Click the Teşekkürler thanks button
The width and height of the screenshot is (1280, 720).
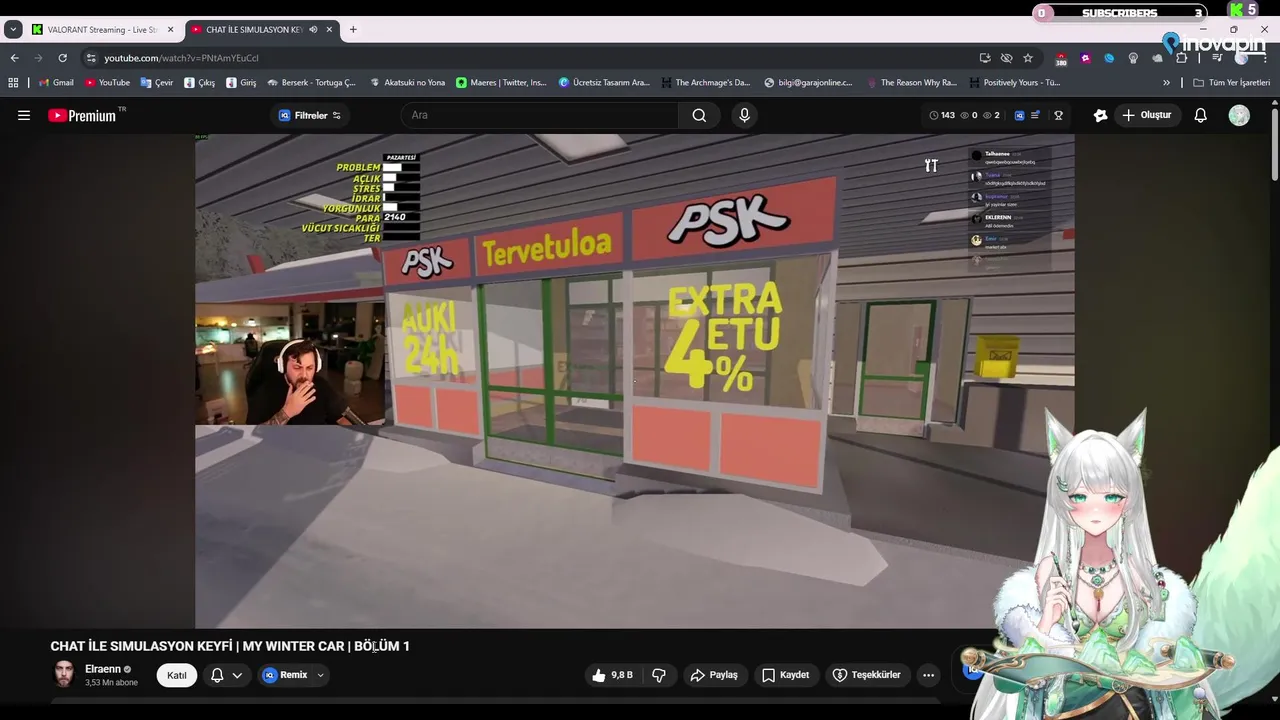pyautogui.click(x=867, y=675)
